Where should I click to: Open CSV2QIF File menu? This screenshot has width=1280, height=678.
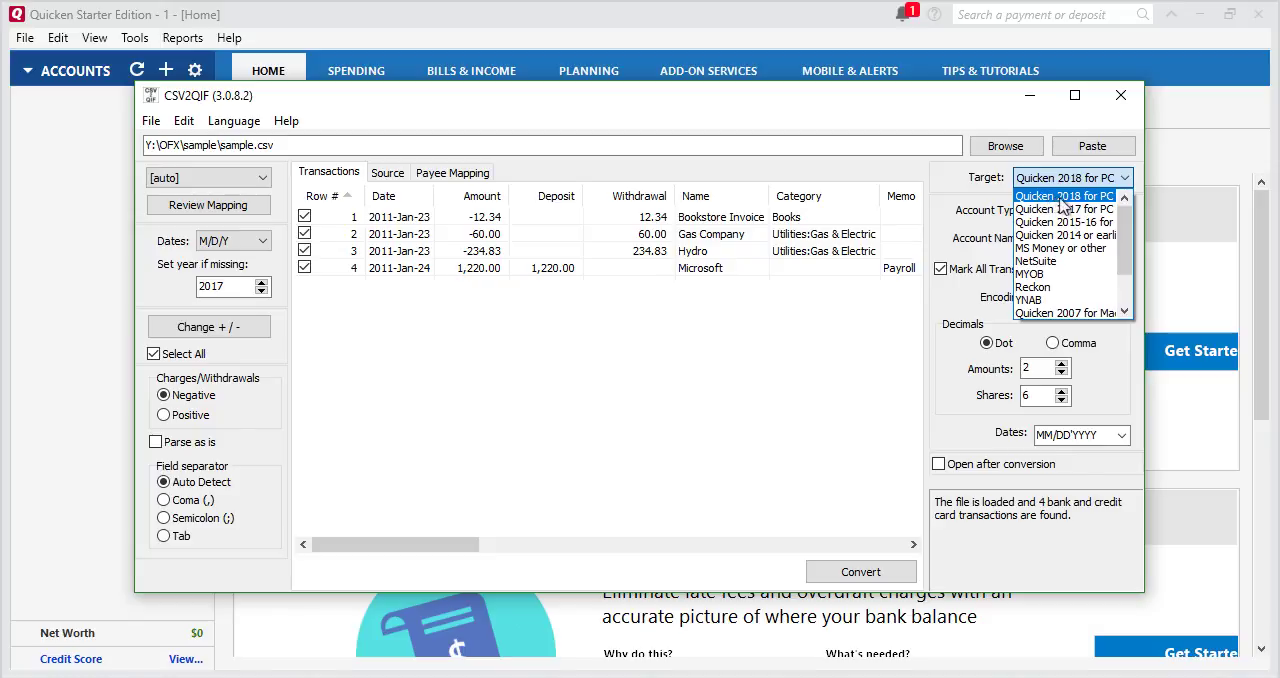tap(151, 120)
